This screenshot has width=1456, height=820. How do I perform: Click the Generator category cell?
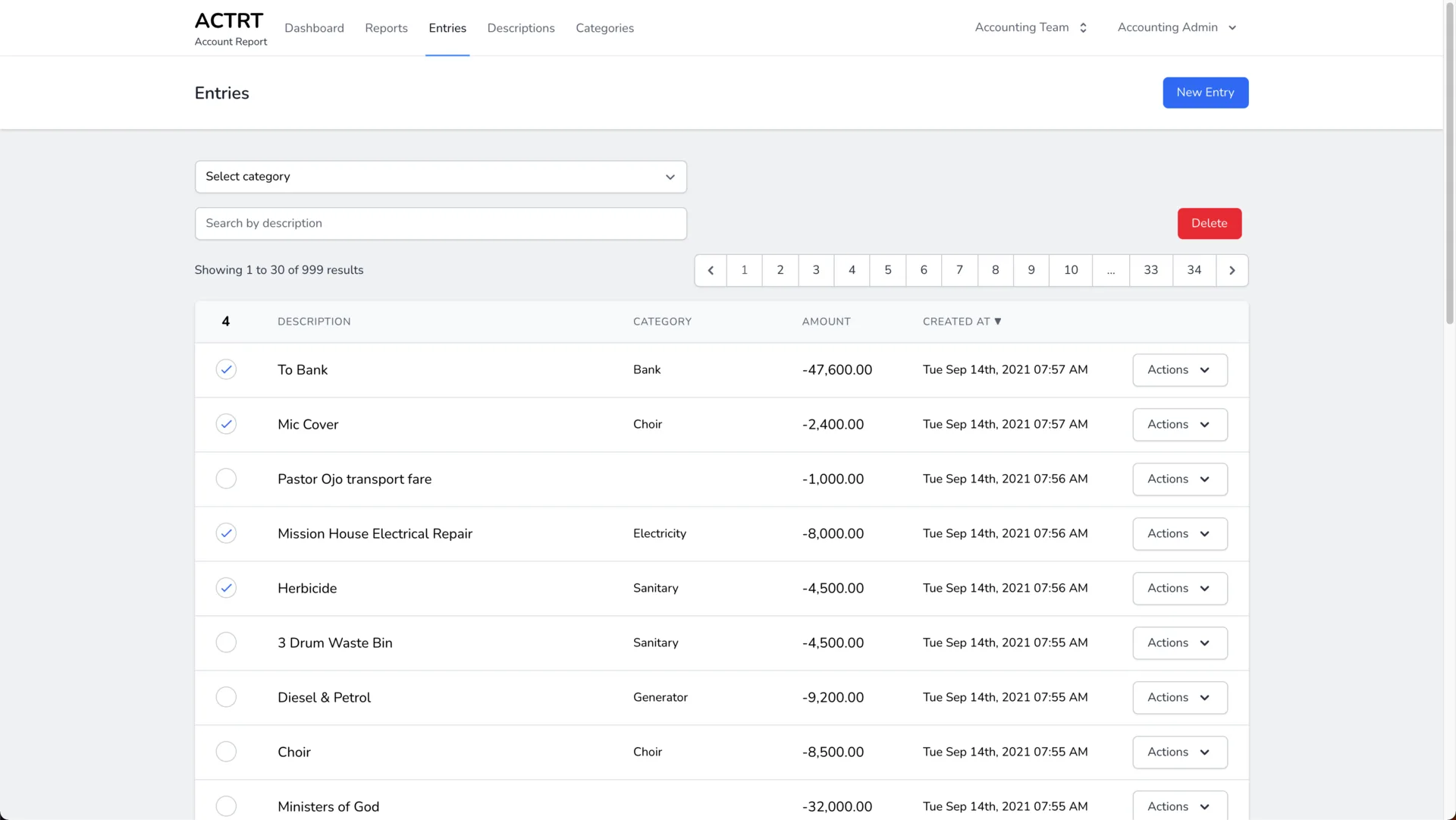[x=661, y=697]
